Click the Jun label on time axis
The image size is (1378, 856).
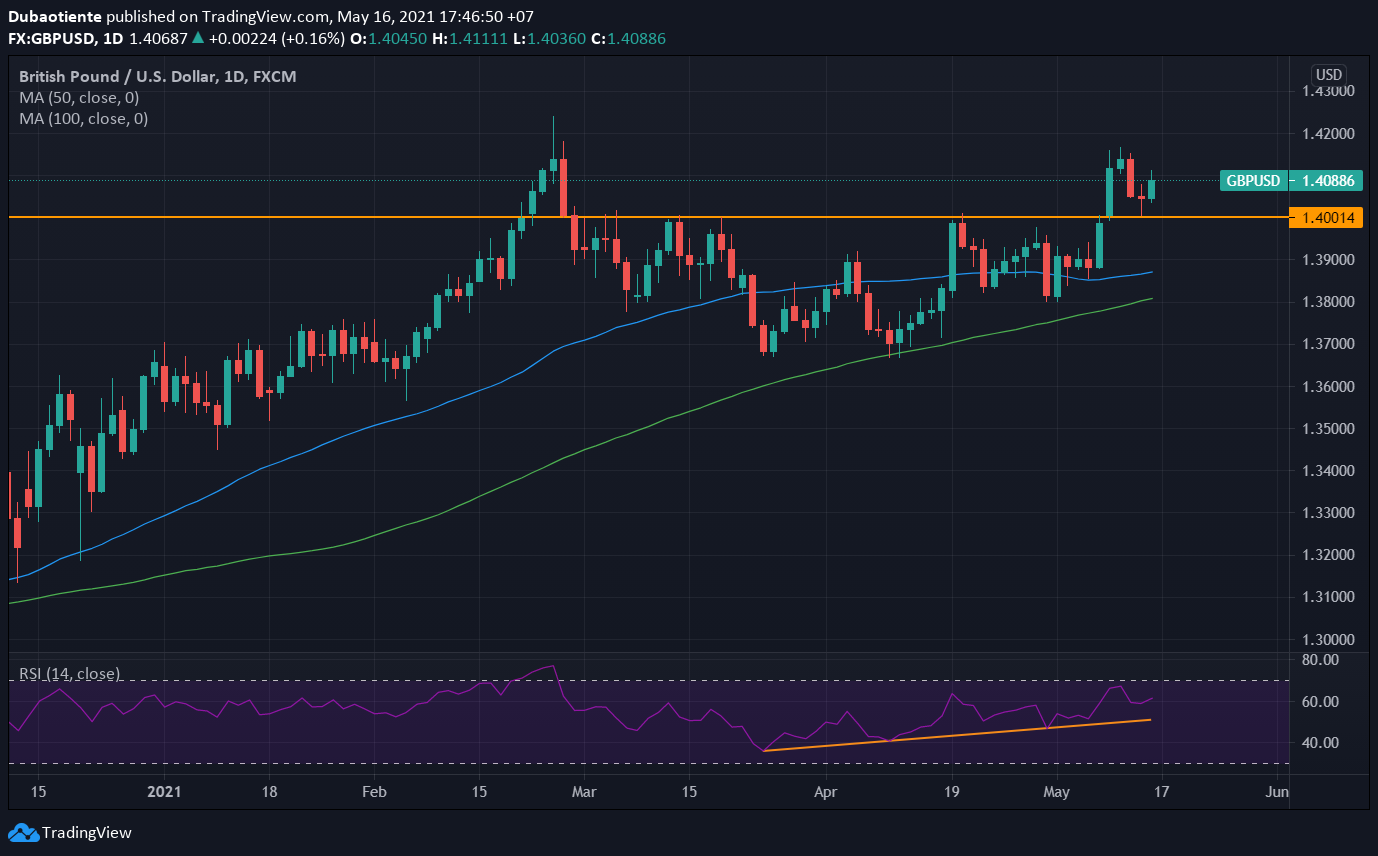(x=1276, y=792)
